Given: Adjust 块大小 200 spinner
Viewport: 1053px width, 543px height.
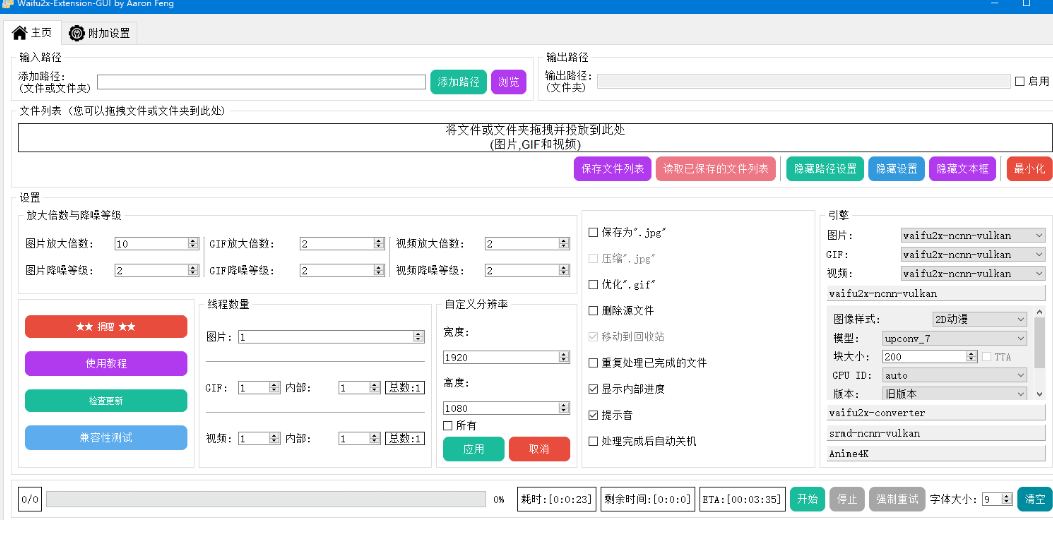Looking at the screenshot, I should (972, 357).
